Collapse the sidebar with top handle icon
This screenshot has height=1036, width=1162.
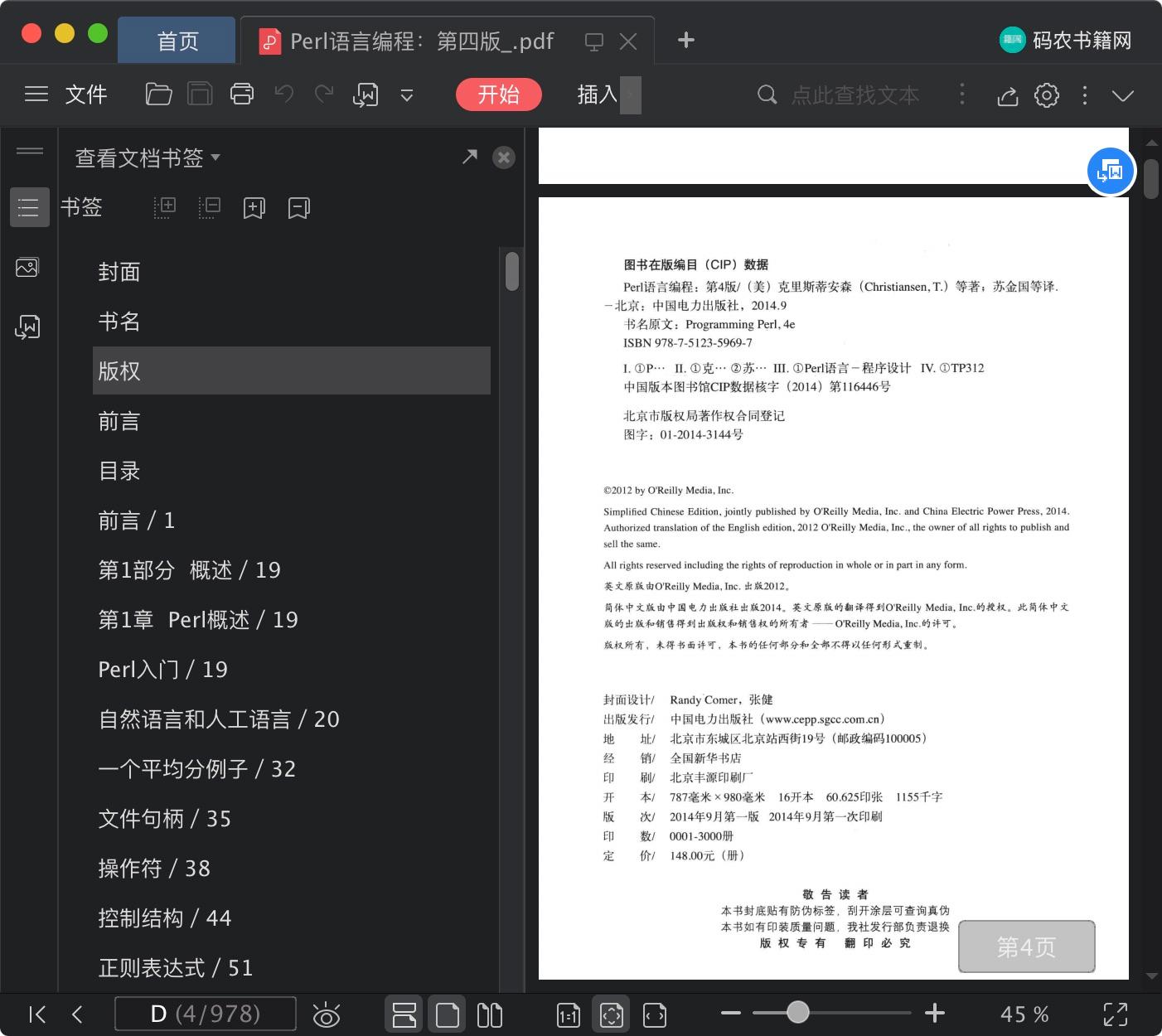(30, 151)
